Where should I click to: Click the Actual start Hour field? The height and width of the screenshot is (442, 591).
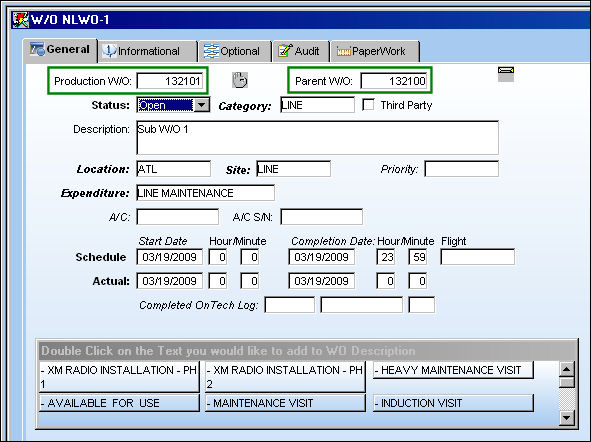[218, 281]
